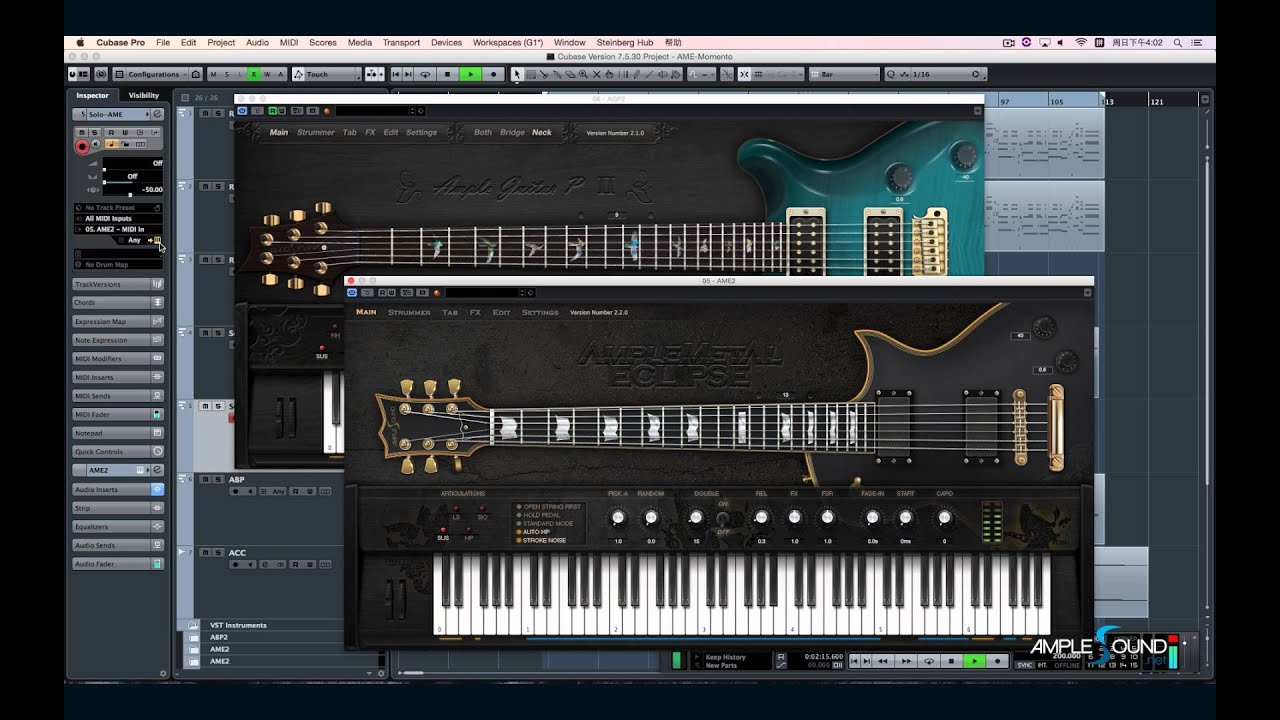
Task: Activate Record in the top transport toolbar
Action: click(x=493, y=74)
